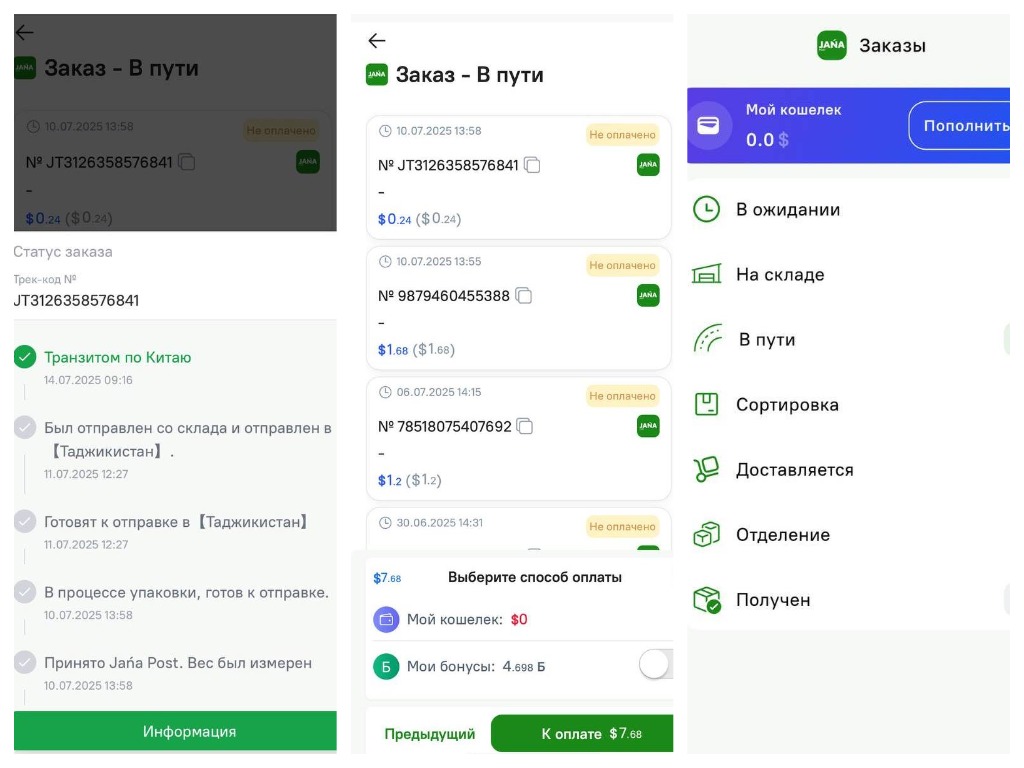This screenshot has height=768, width=1024.
Task: Open the 'В пути' orders section
Action: 766,340
